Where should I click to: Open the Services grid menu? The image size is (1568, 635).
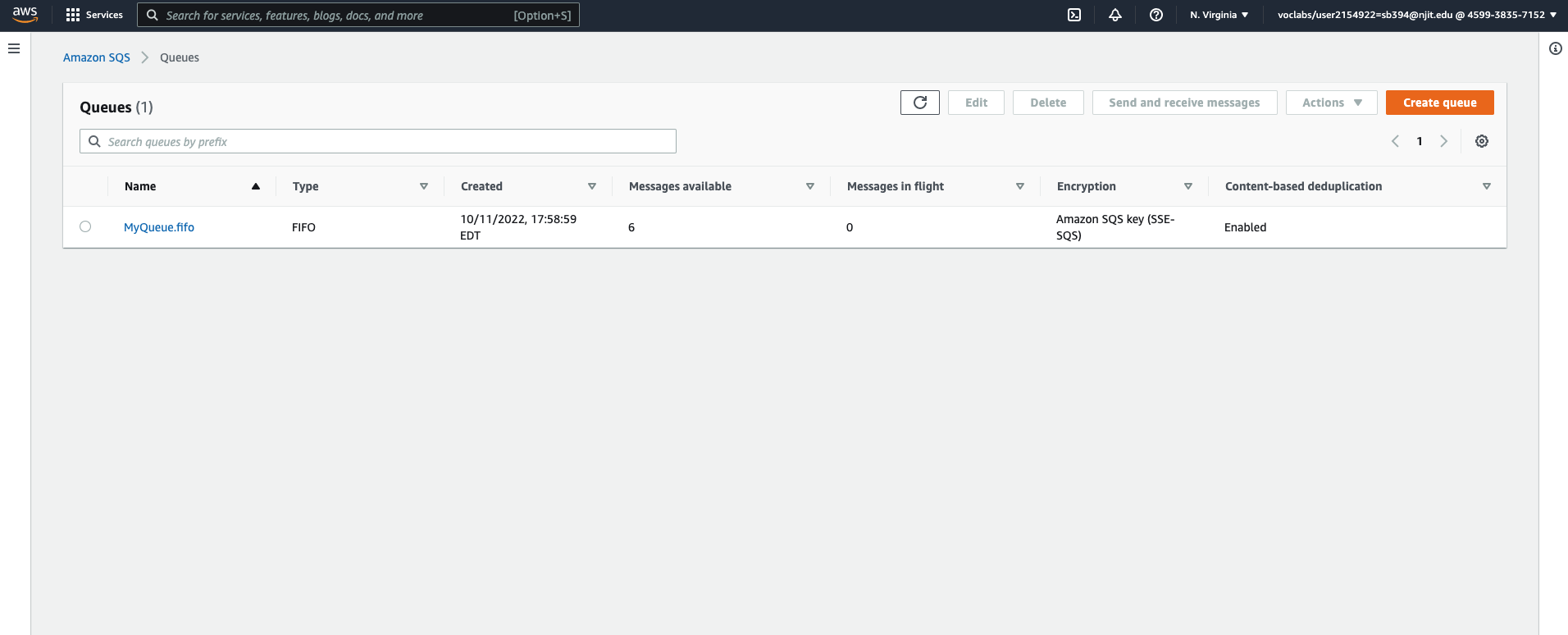coord(73,15)
